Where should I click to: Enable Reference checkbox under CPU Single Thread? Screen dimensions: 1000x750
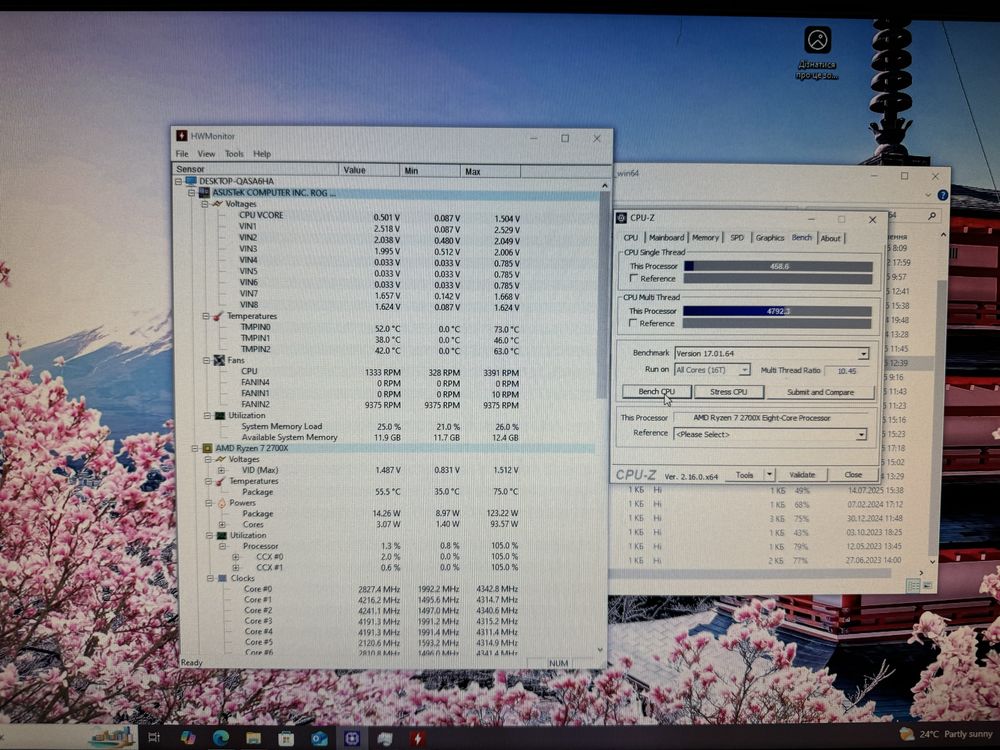[633, 278]
